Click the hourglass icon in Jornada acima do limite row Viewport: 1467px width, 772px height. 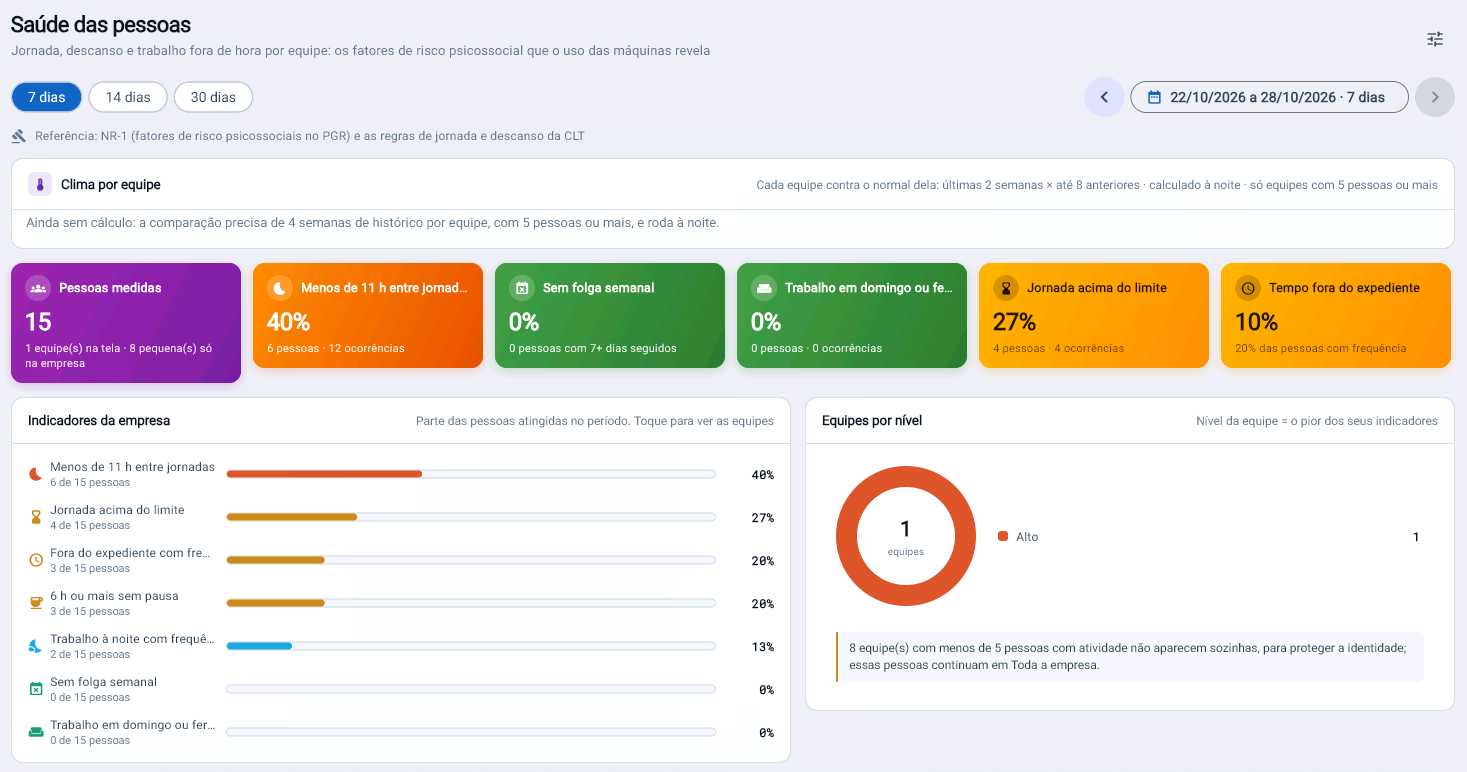point(36,517)
